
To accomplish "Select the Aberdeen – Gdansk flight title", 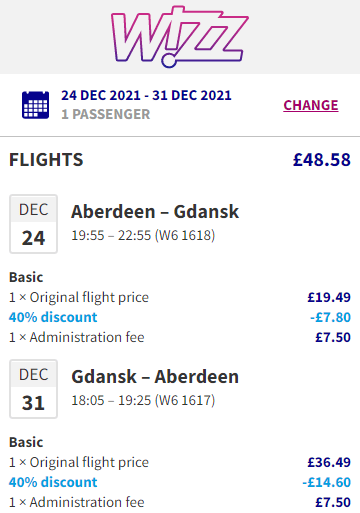I will 155,212.
